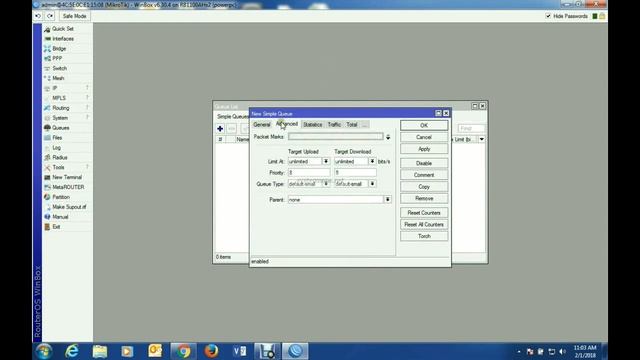Switch to the General tab
The height and width of the screenshot is (360, 640).
(262, 124)
